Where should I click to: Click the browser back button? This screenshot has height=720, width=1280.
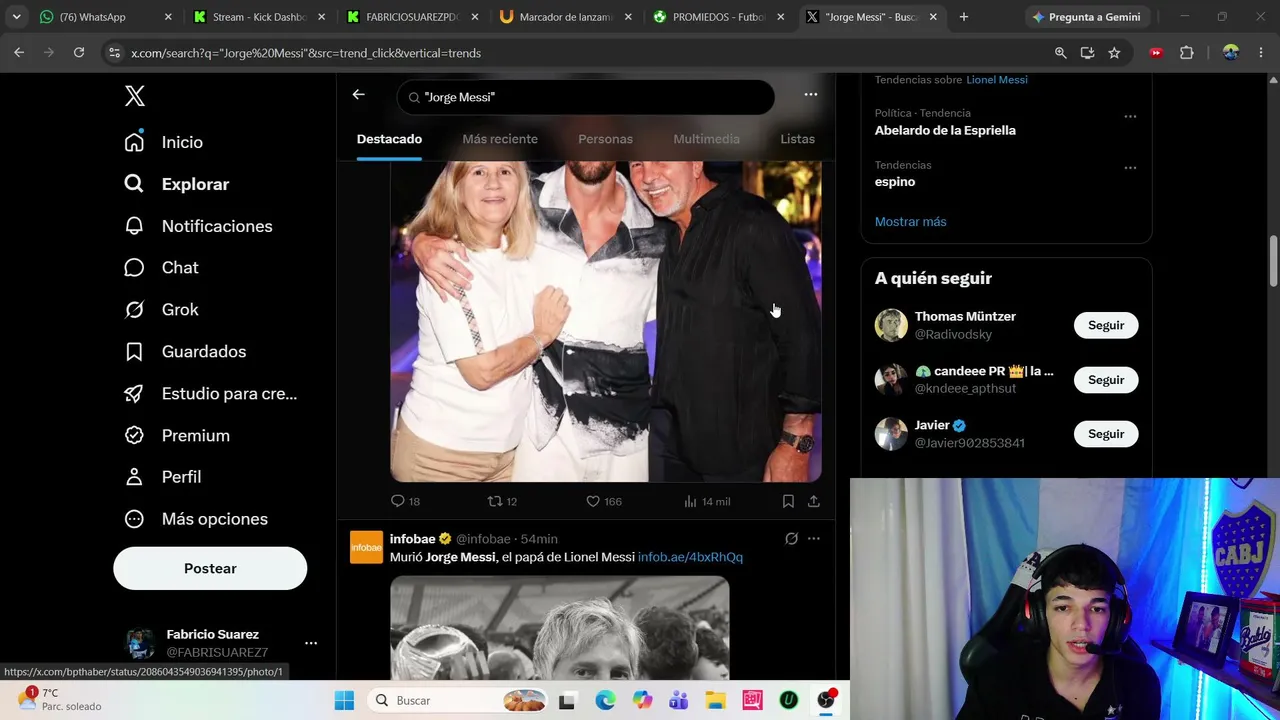(x=19, y=53)
